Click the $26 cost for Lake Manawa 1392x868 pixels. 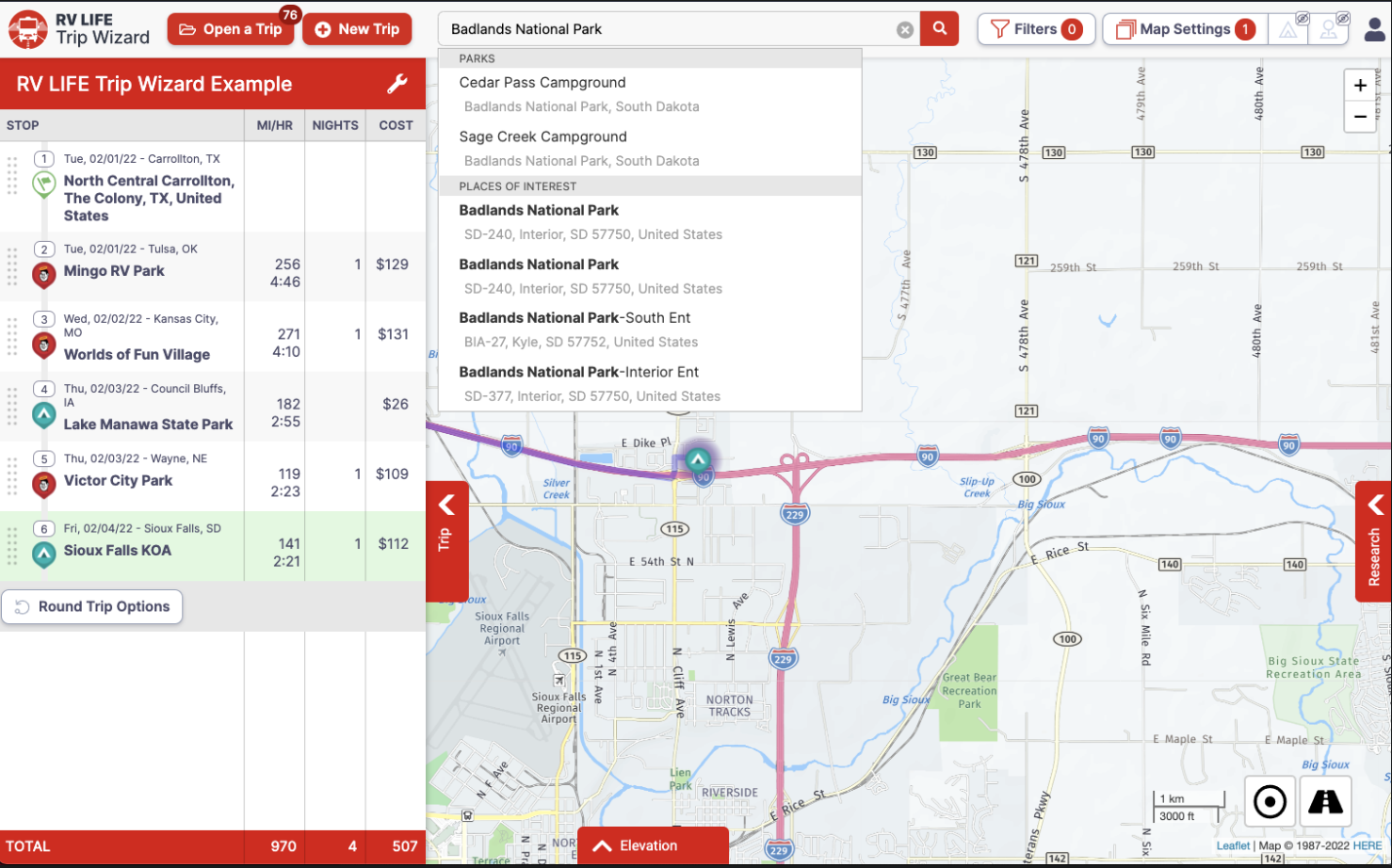tap(396, 404)
